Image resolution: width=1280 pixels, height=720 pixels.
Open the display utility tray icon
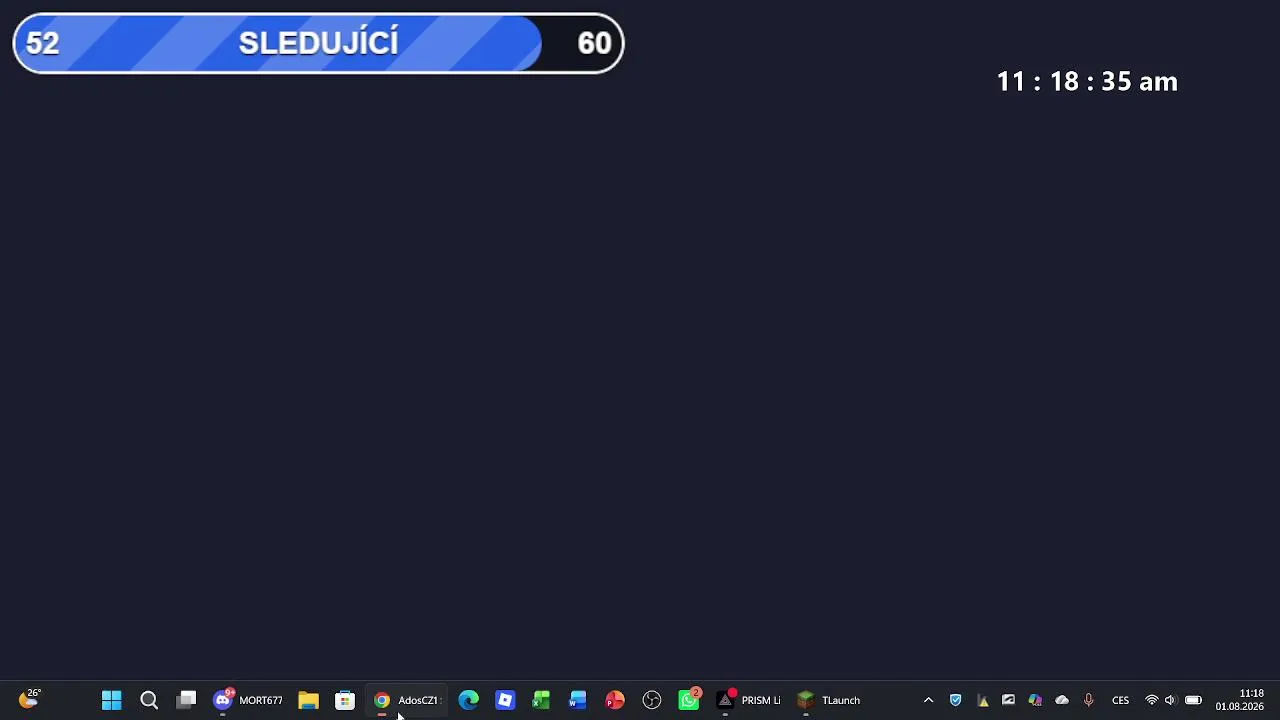(x=1008, y=700)
